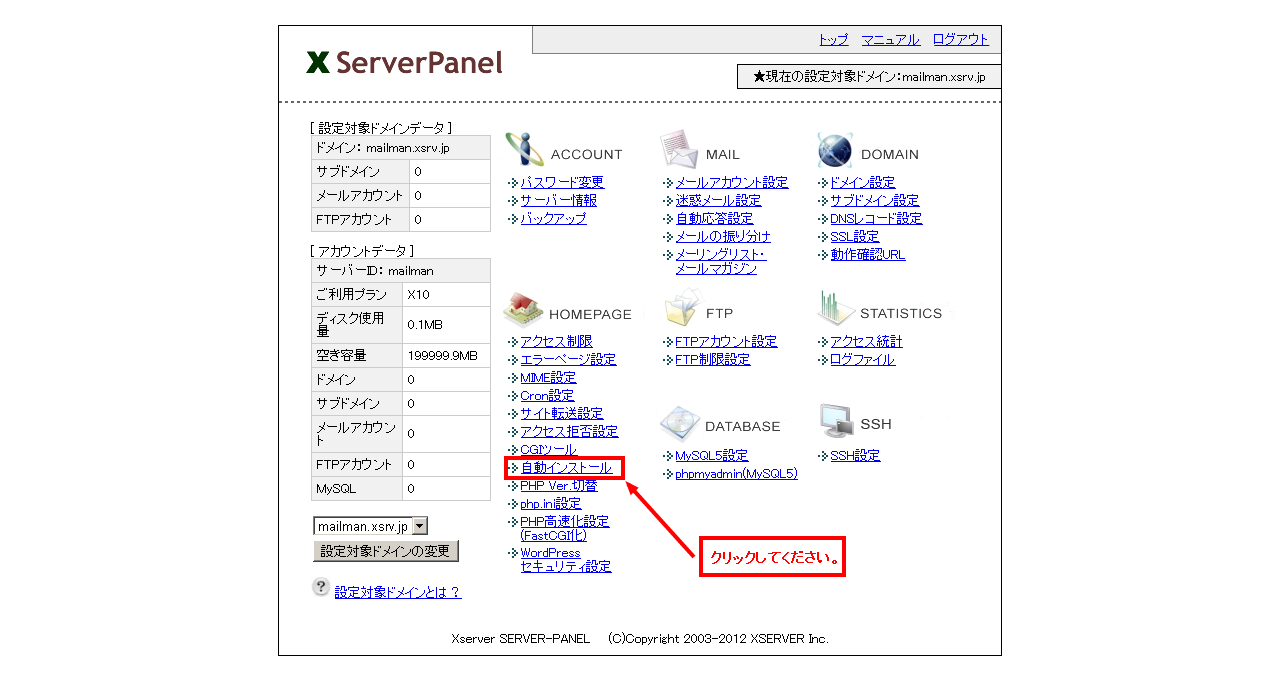Image resolution: width=1264 pixels, height=694 pixels.
Task: Open Cron設定 link
Action: tap(547, 395)
